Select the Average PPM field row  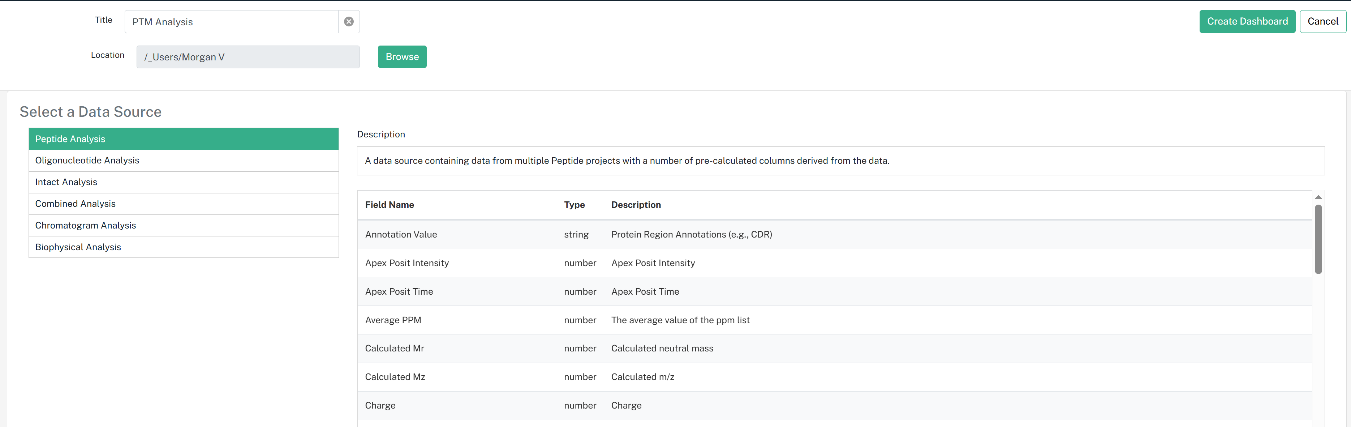[x=834, y=320]
